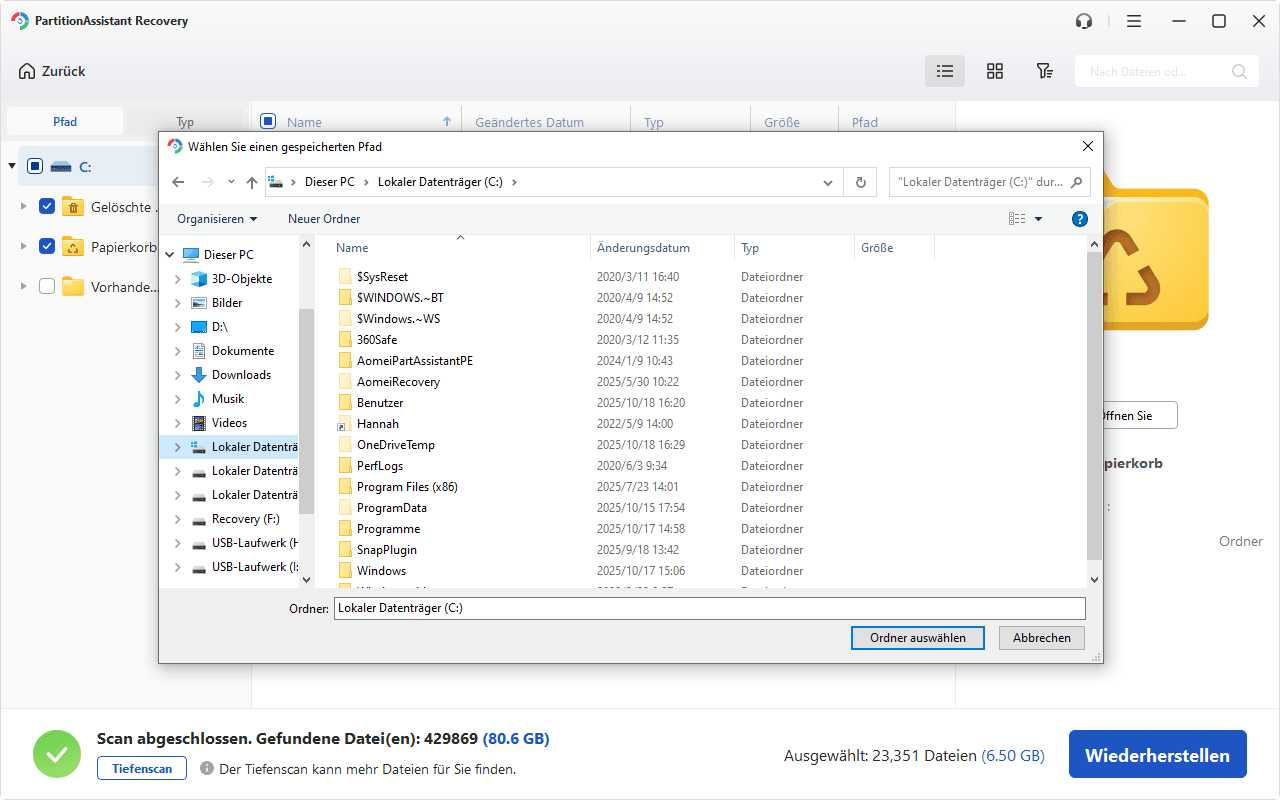This screenshot has width=1280, height=800.
Task: Go back in the folder dialog
Action: click(x=178, y=182)
